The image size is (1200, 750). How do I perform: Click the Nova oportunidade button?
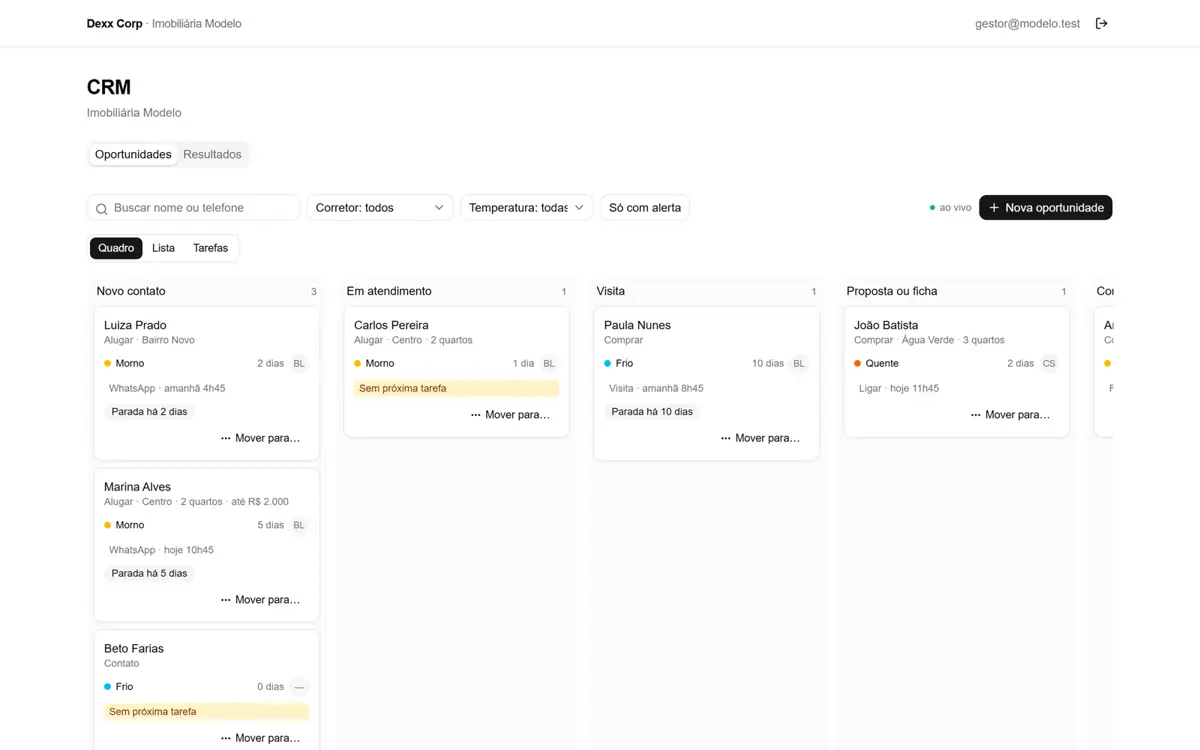click(1045, 208)
